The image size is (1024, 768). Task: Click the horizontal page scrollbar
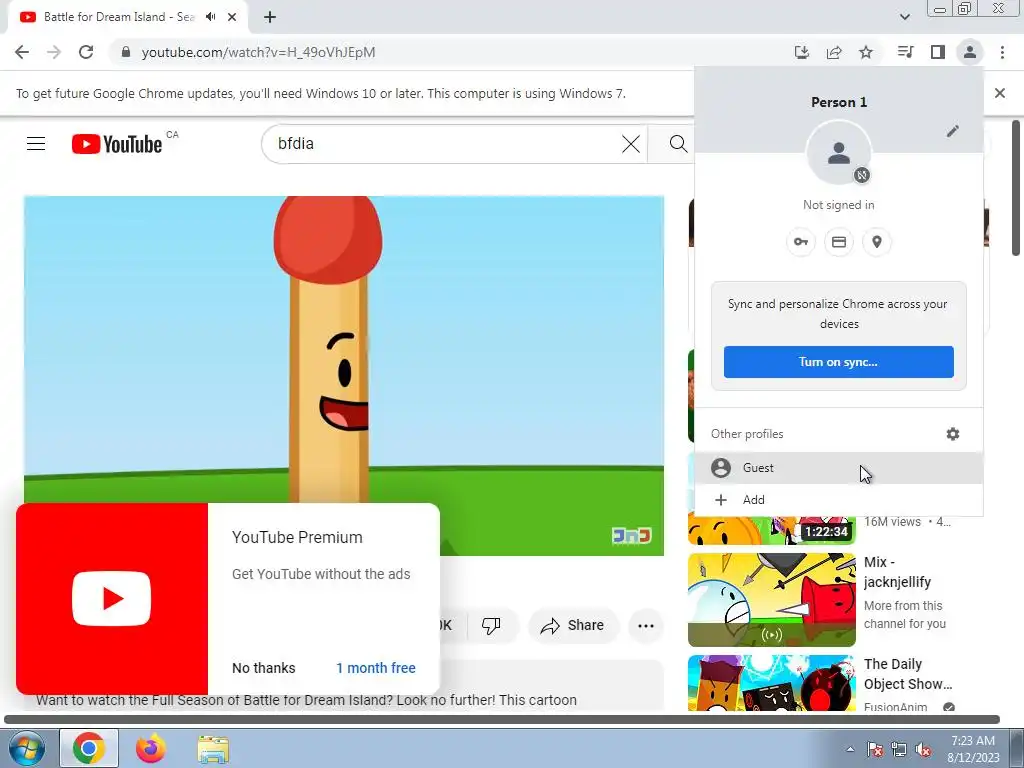point(502,719)
